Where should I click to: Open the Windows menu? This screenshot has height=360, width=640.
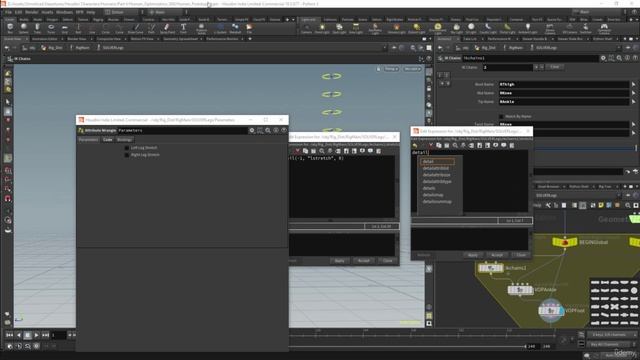click(x=64, y=12)
